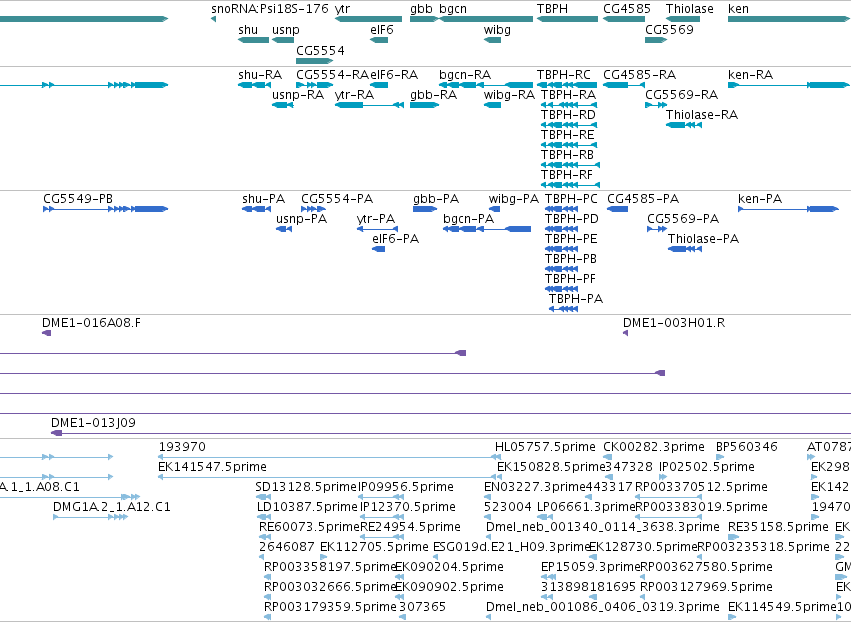
Task: Select the shu gene label
Action: coord(247,29)
